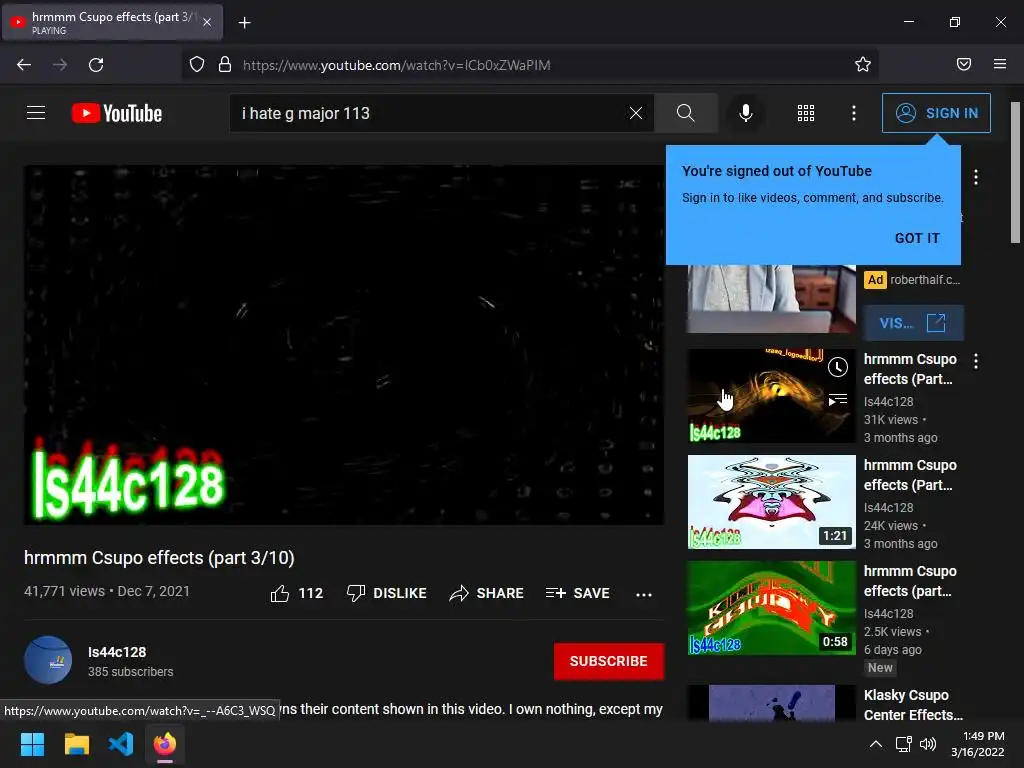Click Firefox taskbar icon
Image resolution: width=1024 pixels, height=768 pixels.
(165, 744)
